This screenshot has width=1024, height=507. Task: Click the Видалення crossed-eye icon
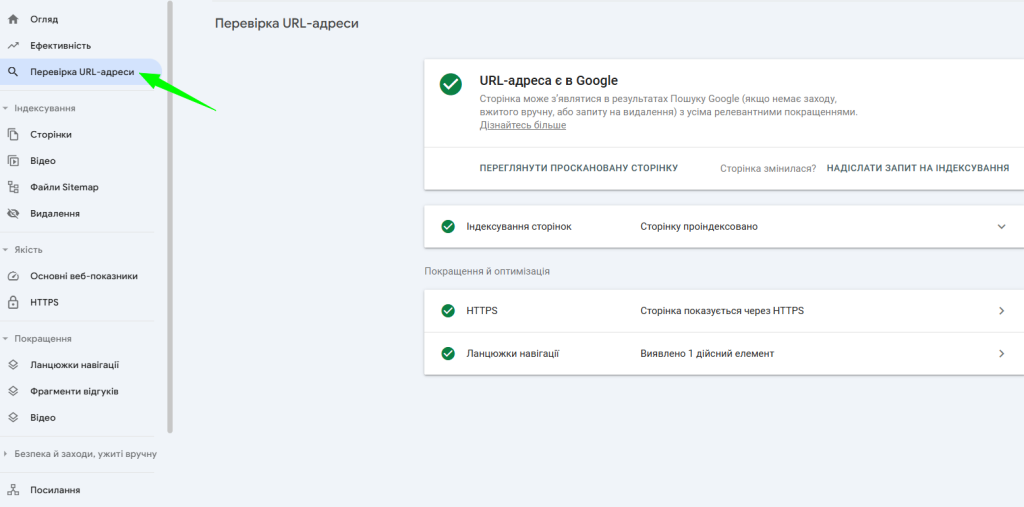coord(13,213)
